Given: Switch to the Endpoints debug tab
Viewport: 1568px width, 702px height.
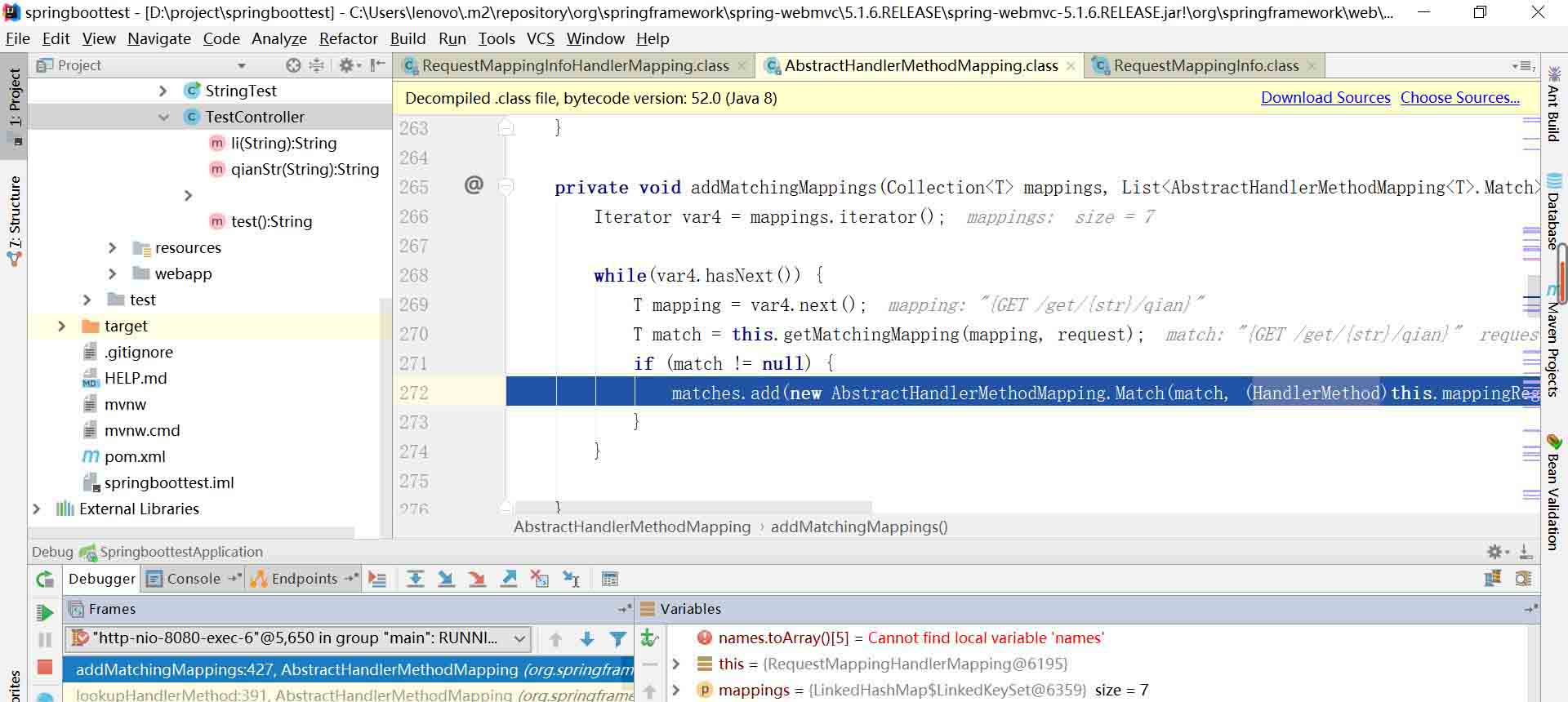Looking at the screenshot, I should tap(304, 579).
